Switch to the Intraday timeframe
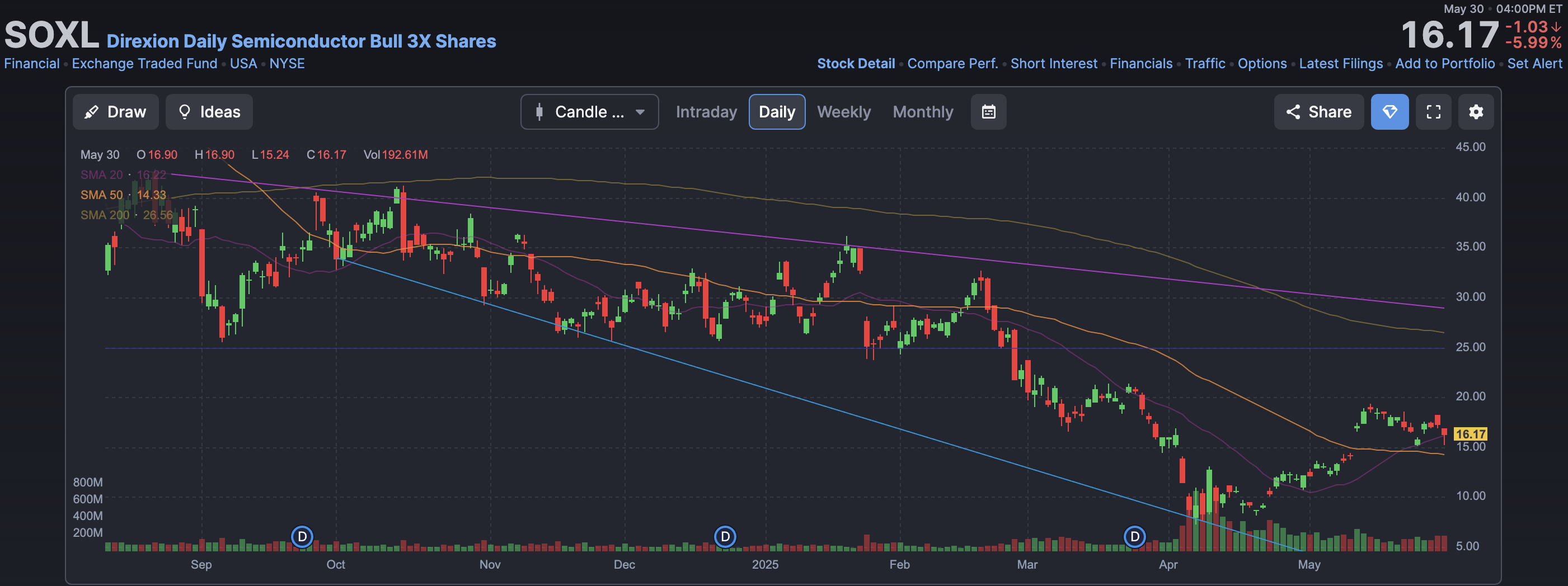1568x586 pixels. click(706, 112)
